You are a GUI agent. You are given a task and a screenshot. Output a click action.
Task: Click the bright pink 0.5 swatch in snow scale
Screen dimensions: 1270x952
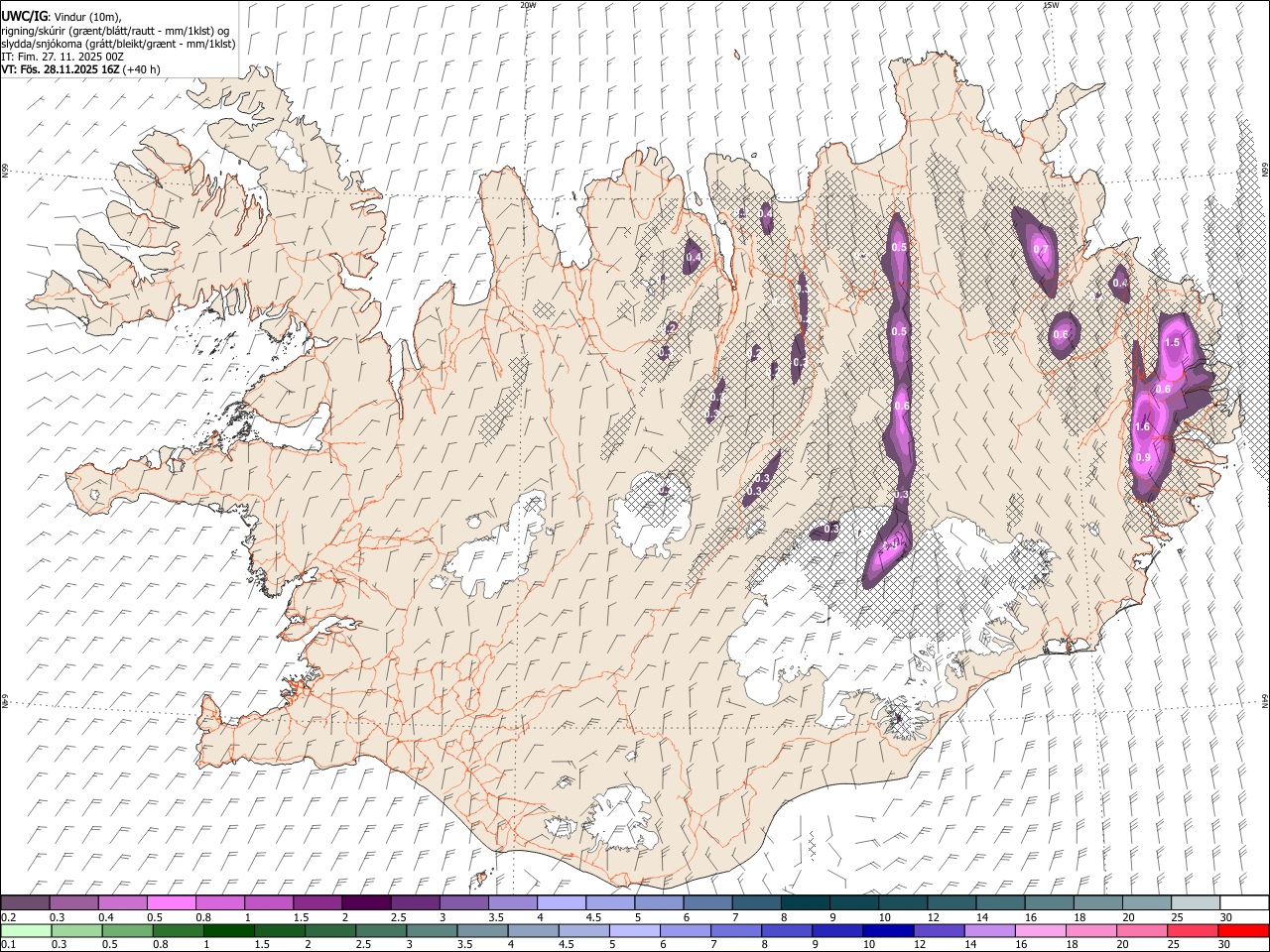click(171, 902)
